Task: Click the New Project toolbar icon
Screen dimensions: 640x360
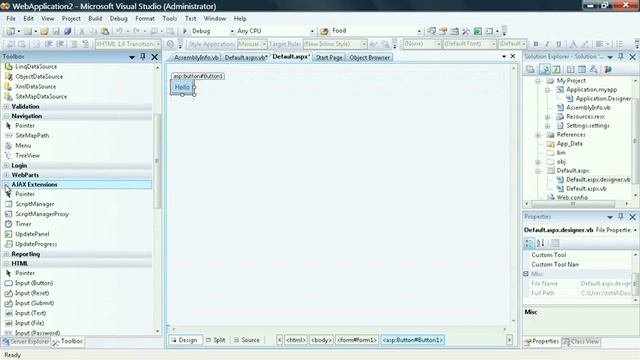Action: click(10, 31)
